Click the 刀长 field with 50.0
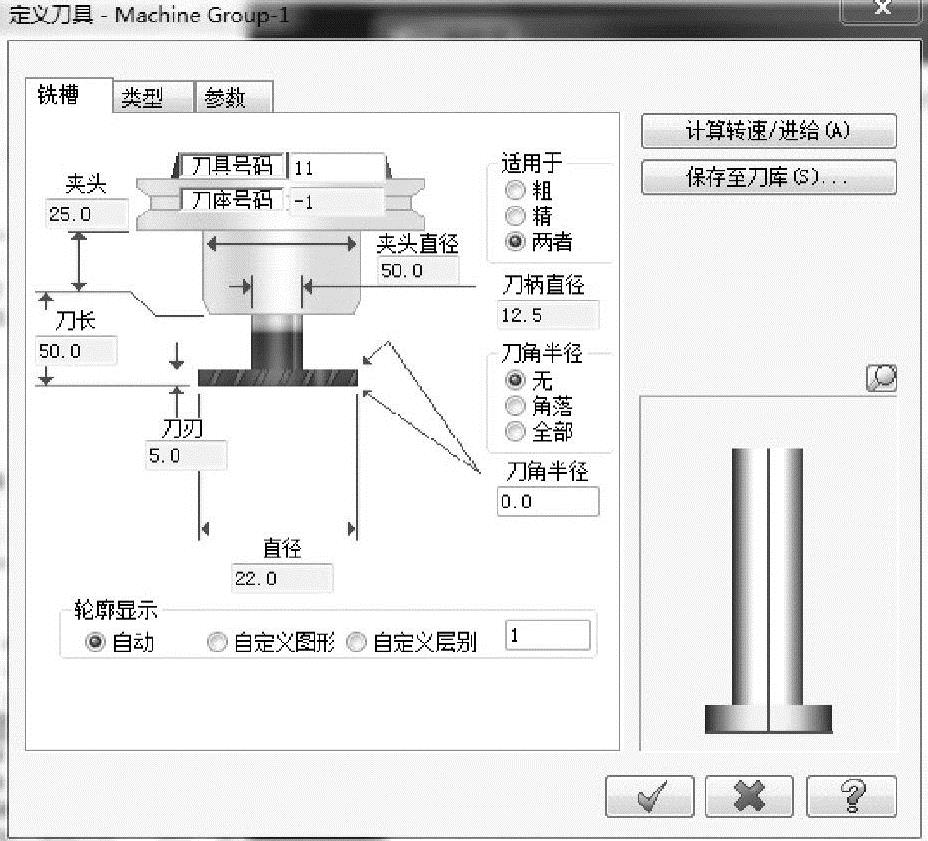 (76, 351)
